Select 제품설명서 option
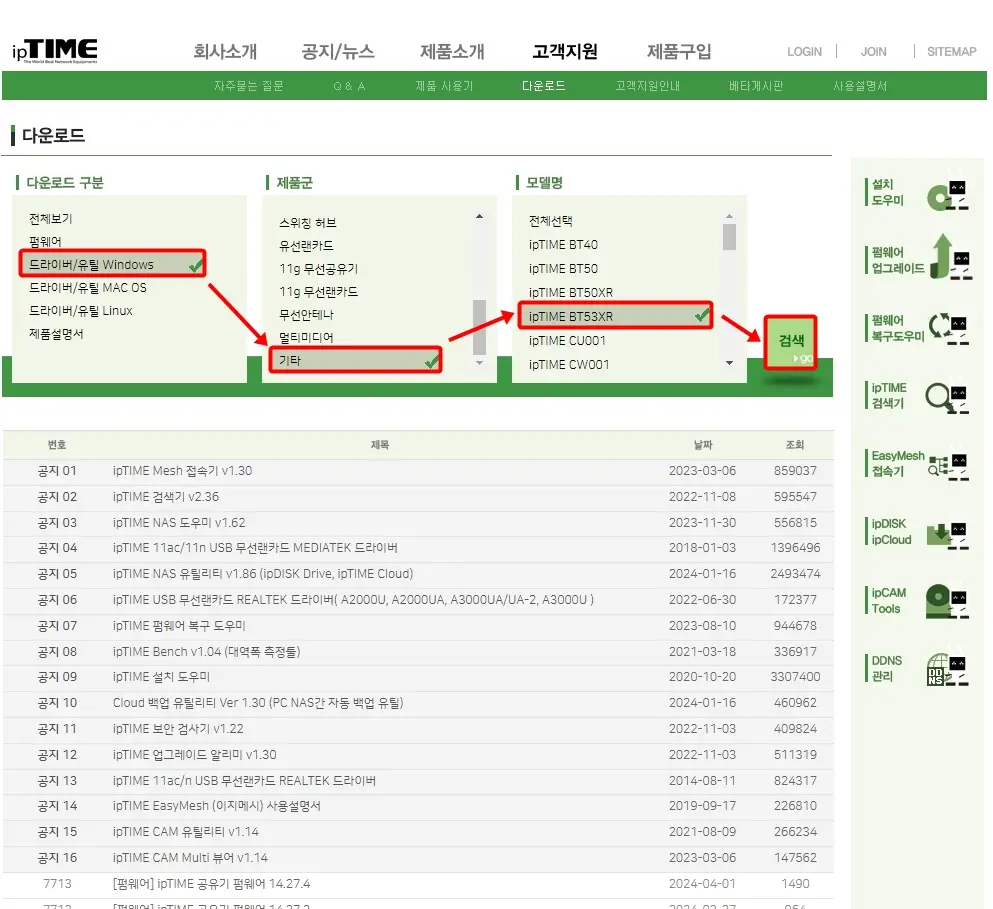This screenshot has height=909, width=993. click(56, 333)
